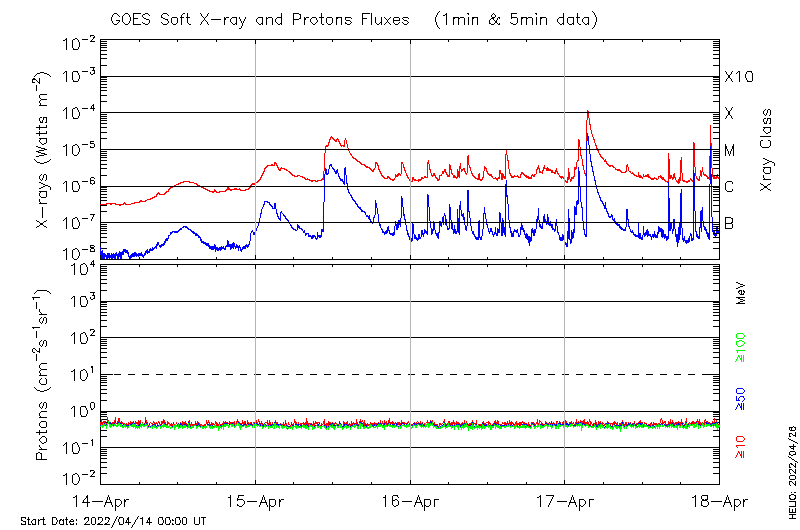The width and height of the screenshot is (800, 530).
Task: Click the vertical Xray Class axis title
Action: (x=767, y=150)
